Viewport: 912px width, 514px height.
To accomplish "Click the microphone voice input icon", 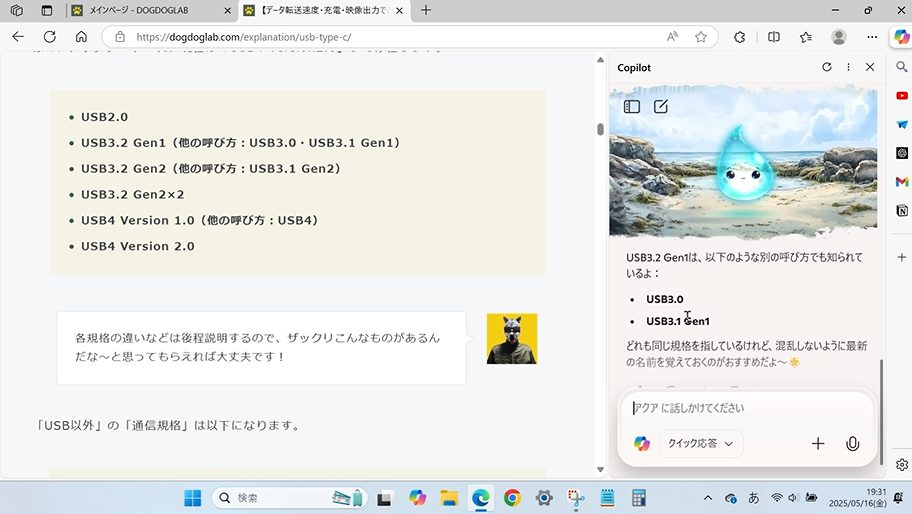I will (x=852, y=444).
